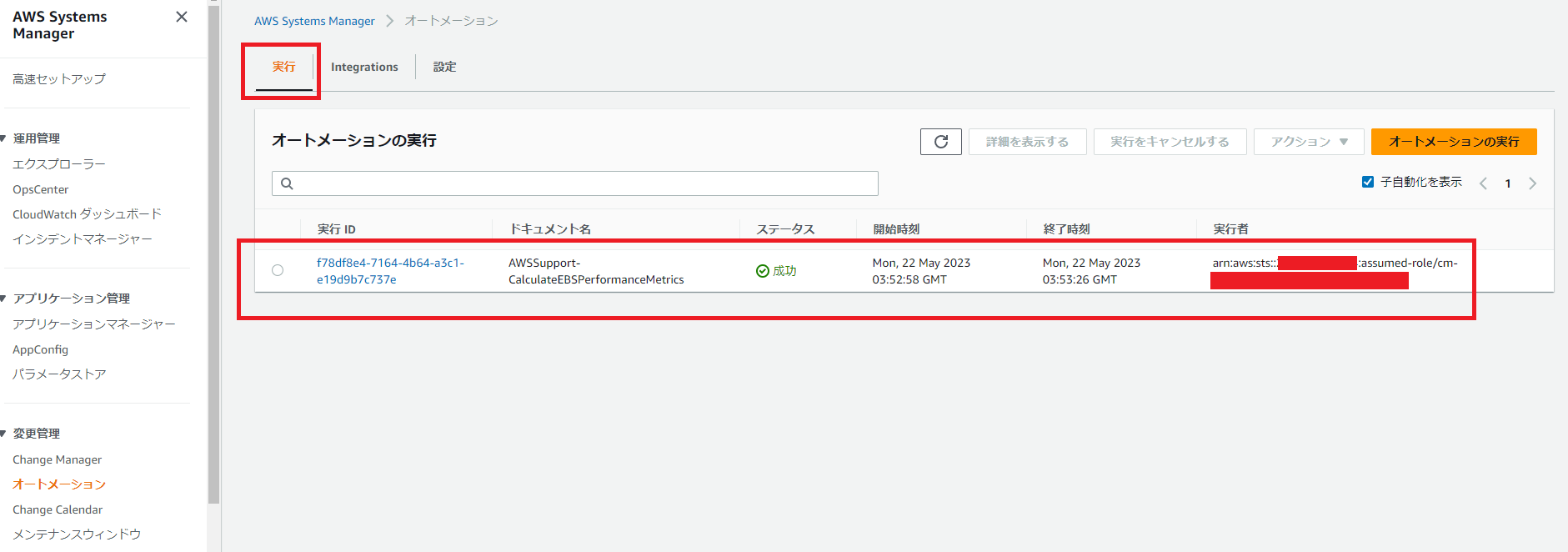Image resolution: width=1568 pixels, height=552 pixels.
Task: Click the 開始時刻 column header
Action: [896, 229]
